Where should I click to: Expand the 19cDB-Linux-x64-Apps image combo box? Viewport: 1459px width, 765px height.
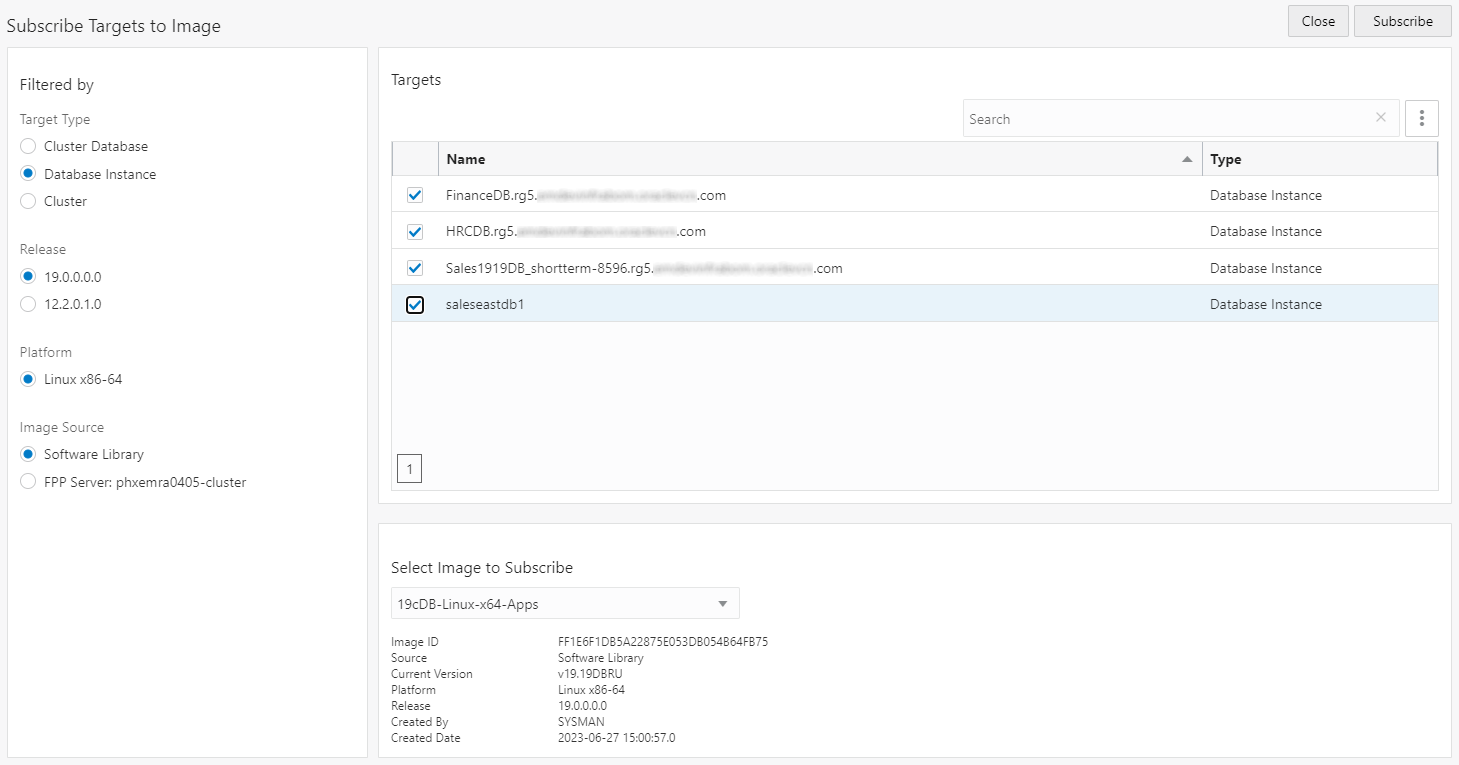point(565,604)
